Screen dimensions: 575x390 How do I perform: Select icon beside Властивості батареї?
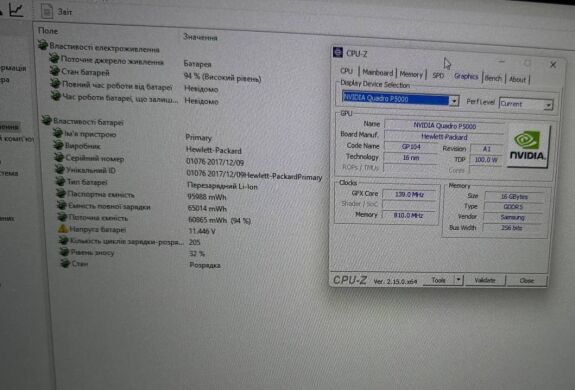point(47,120)
